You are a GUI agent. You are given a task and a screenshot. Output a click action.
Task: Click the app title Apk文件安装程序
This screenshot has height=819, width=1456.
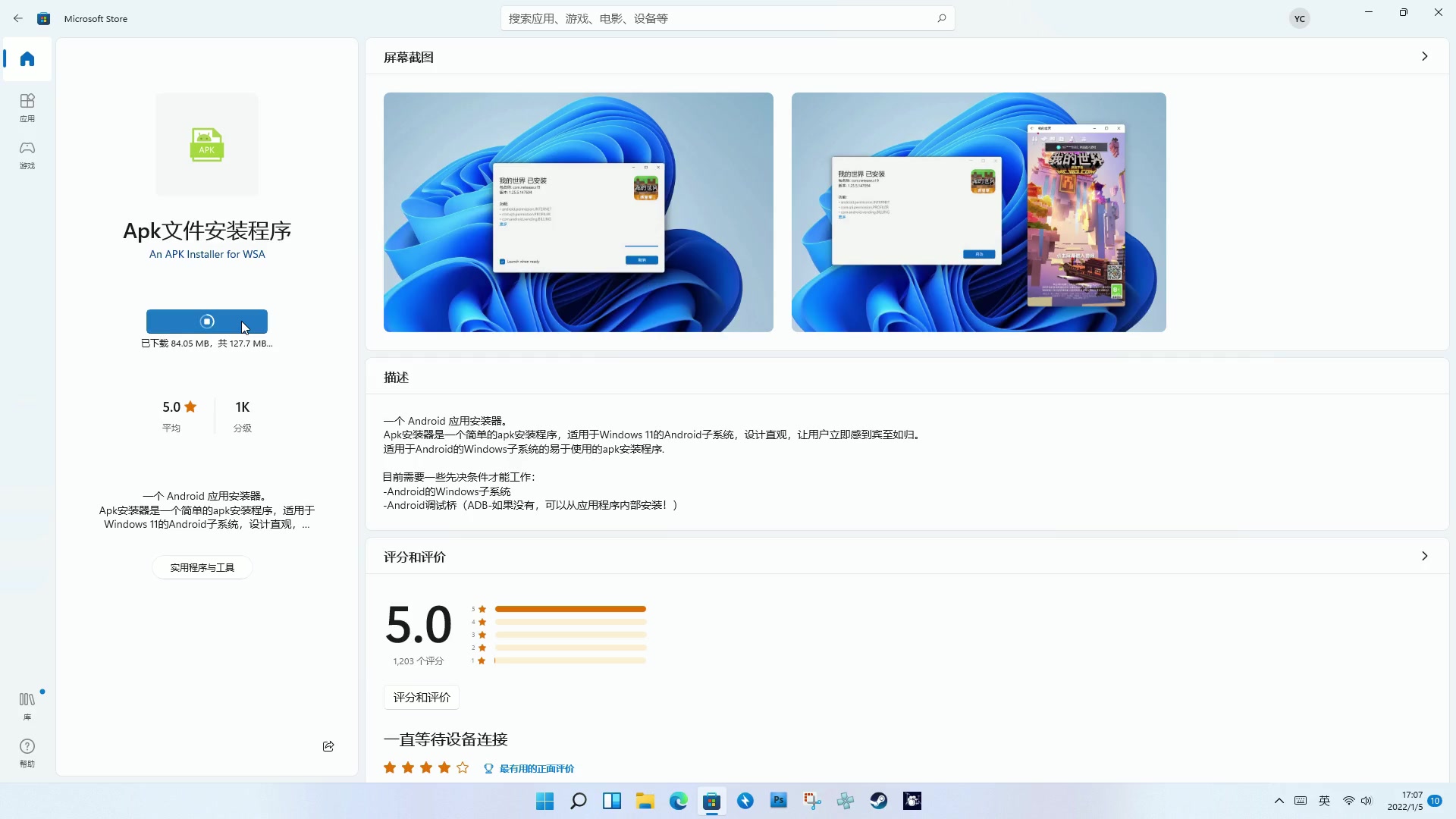click(207, 231)
